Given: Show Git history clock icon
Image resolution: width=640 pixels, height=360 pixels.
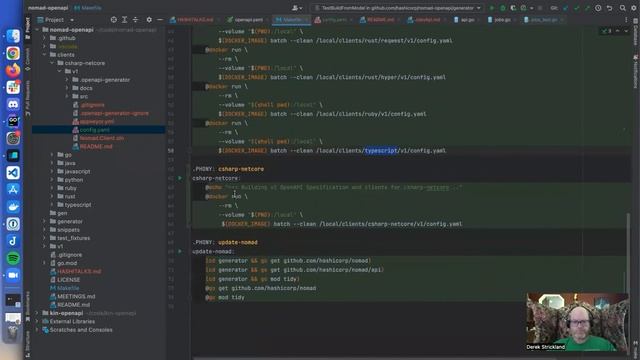Looking at the screenshot, I should (x=598, y=8).
